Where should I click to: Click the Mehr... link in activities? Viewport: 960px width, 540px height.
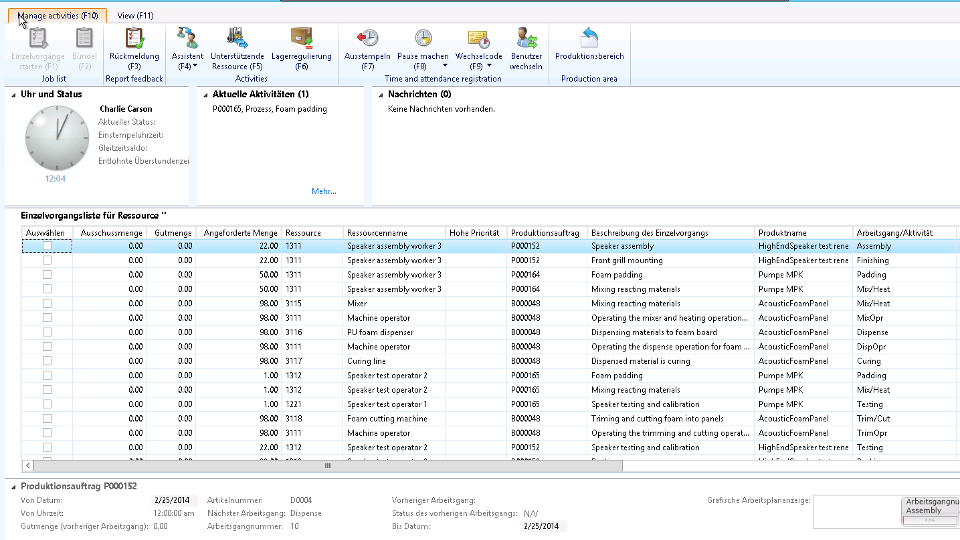pyautogui.click(x=323, y=191)
